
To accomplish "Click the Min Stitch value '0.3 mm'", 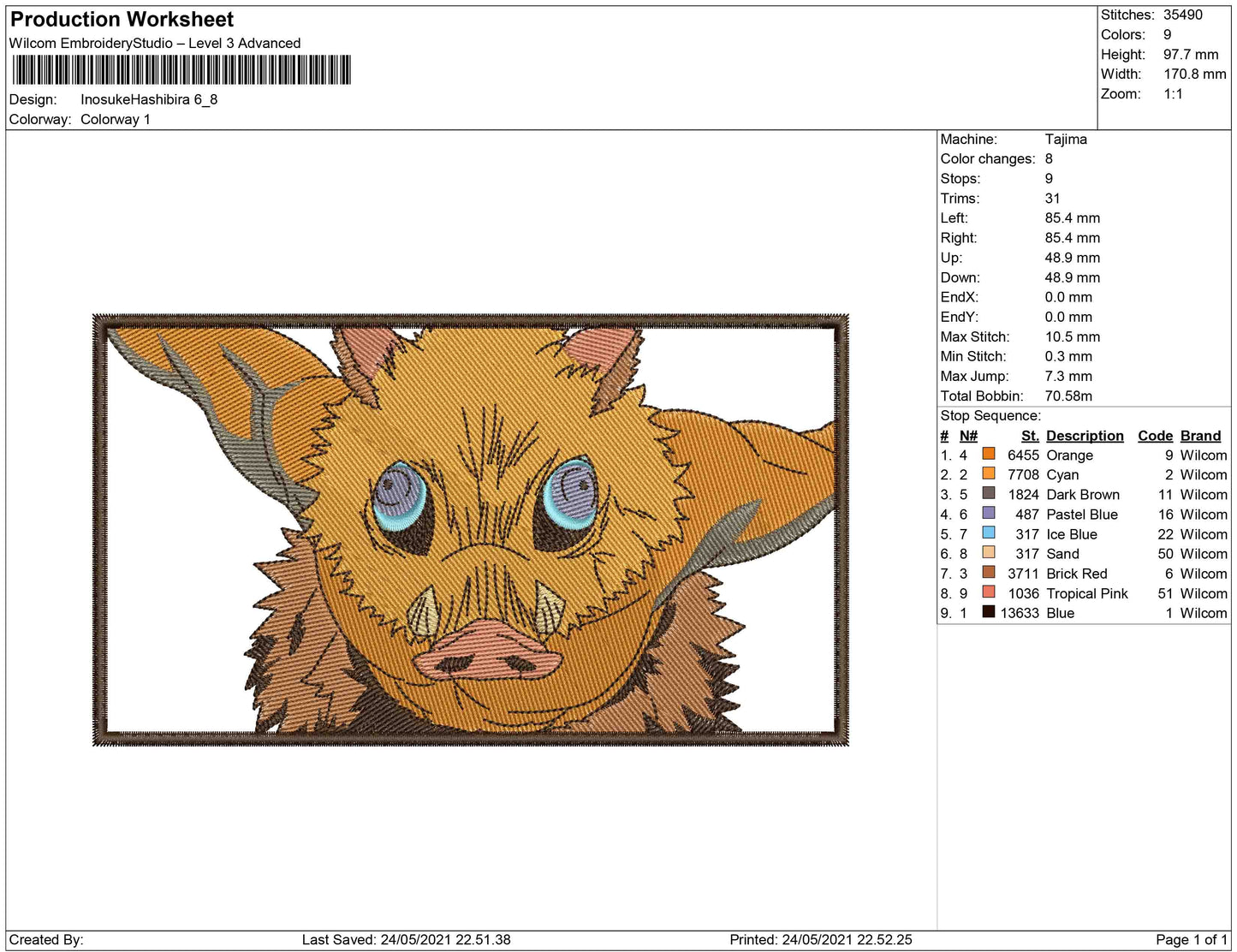I will coord(1068,356).
